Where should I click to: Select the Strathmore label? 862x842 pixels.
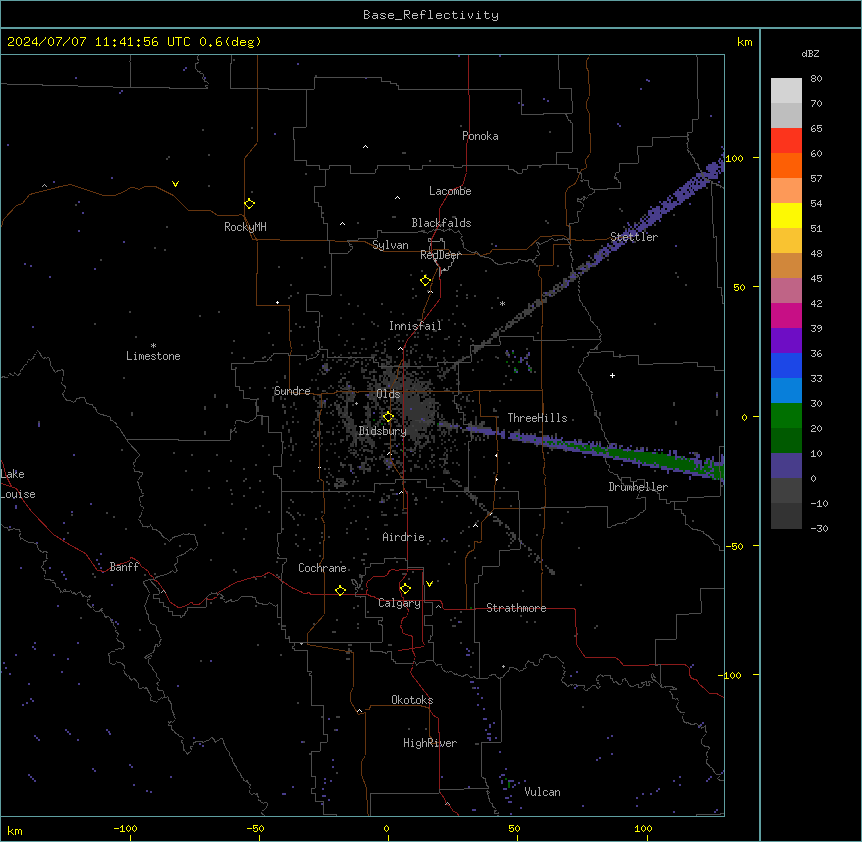pyautogui.click(x=516, y=608)
